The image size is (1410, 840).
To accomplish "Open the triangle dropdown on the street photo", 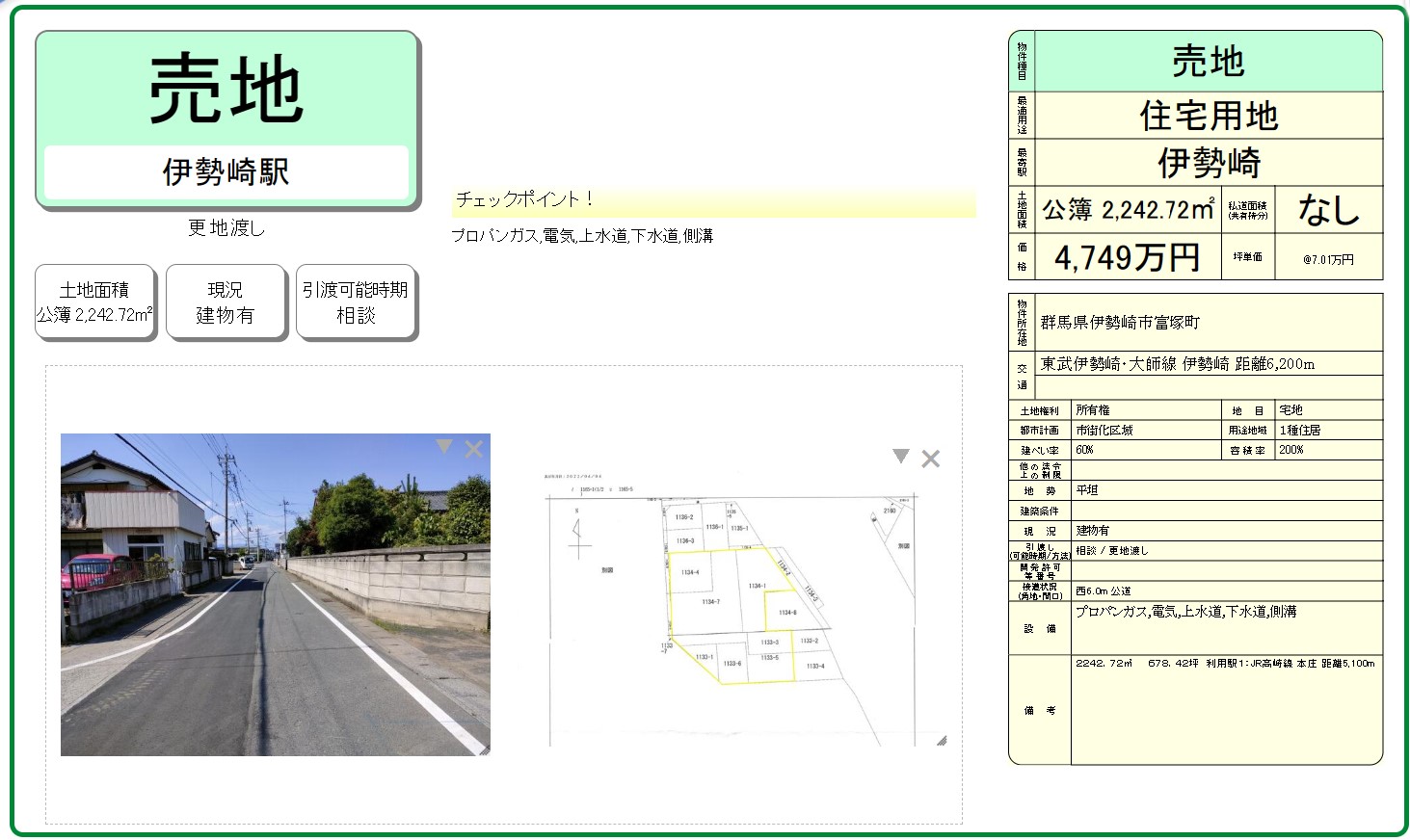I will coord(443,446).
